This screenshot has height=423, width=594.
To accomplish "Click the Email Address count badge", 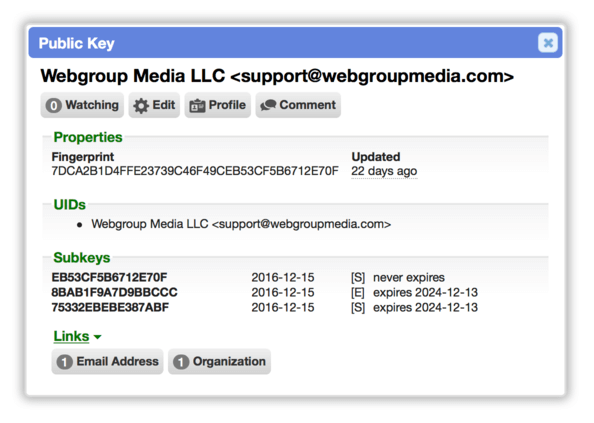I will tap(64, 362).
